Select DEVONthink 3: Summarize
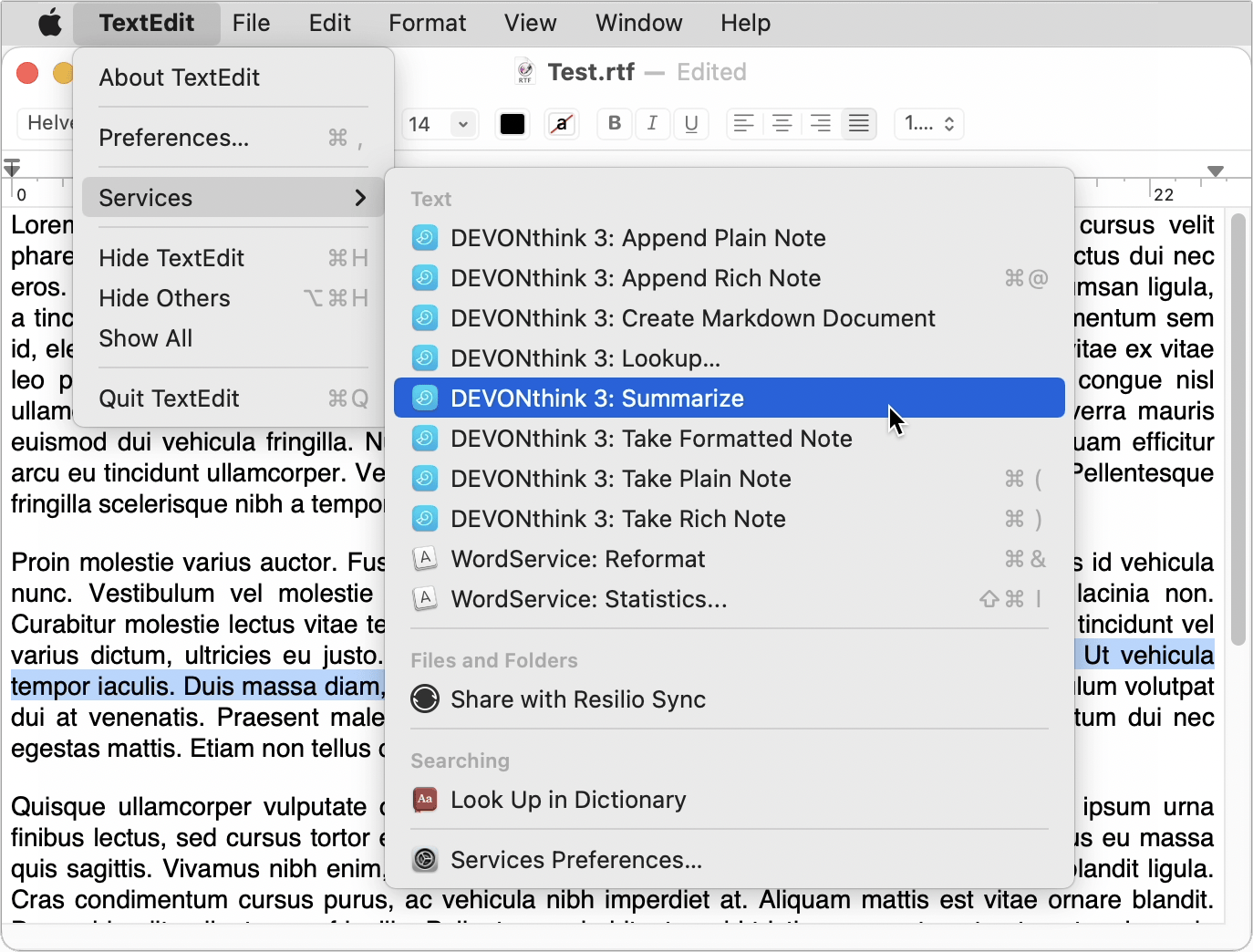This screenshot has height=952, width=1253. (730, 398)
